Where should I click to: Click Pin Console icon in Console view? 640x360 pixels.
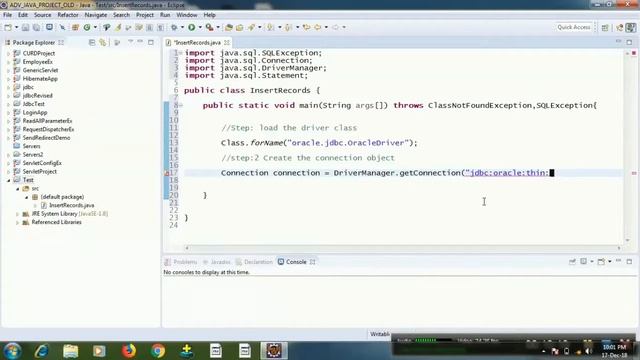point(572,262)
